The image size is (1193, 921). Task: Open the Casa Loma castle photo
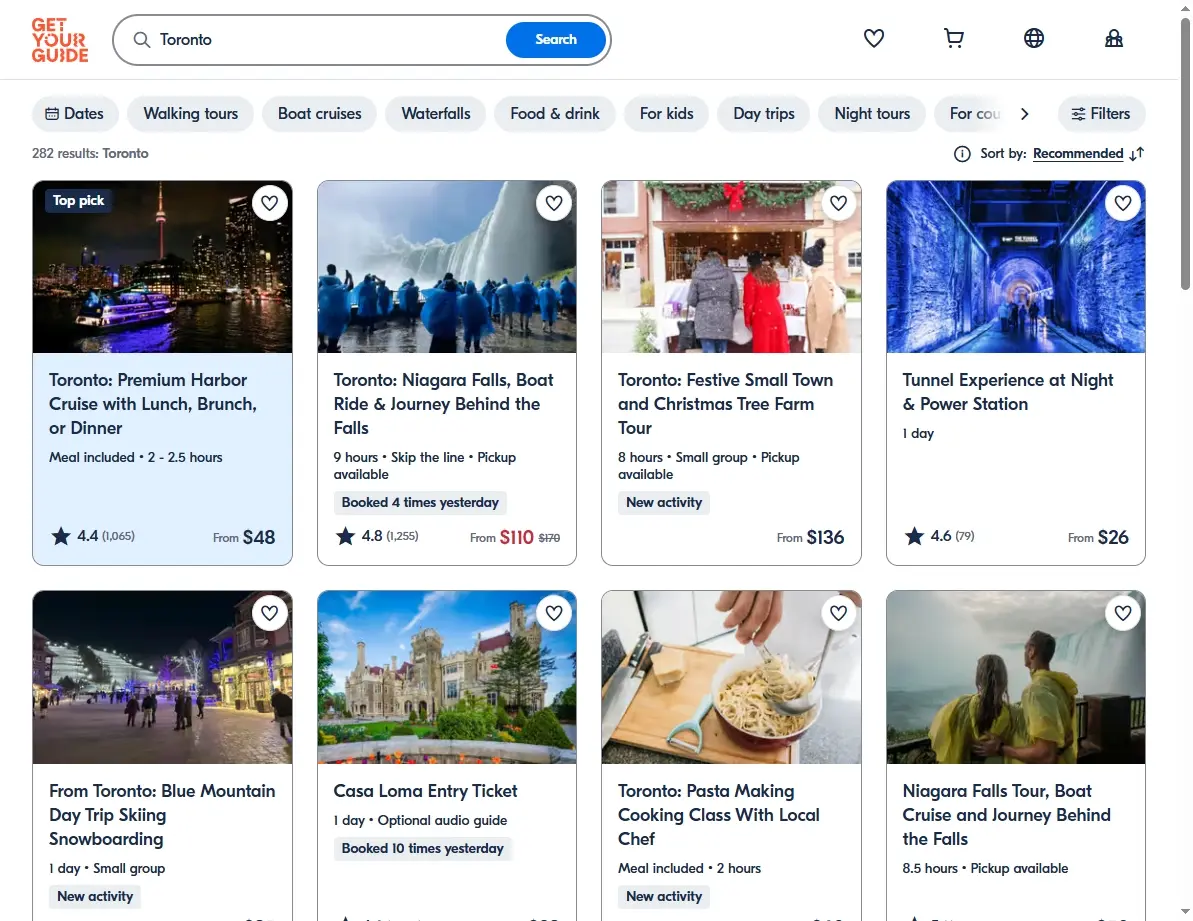click(447, 677)
